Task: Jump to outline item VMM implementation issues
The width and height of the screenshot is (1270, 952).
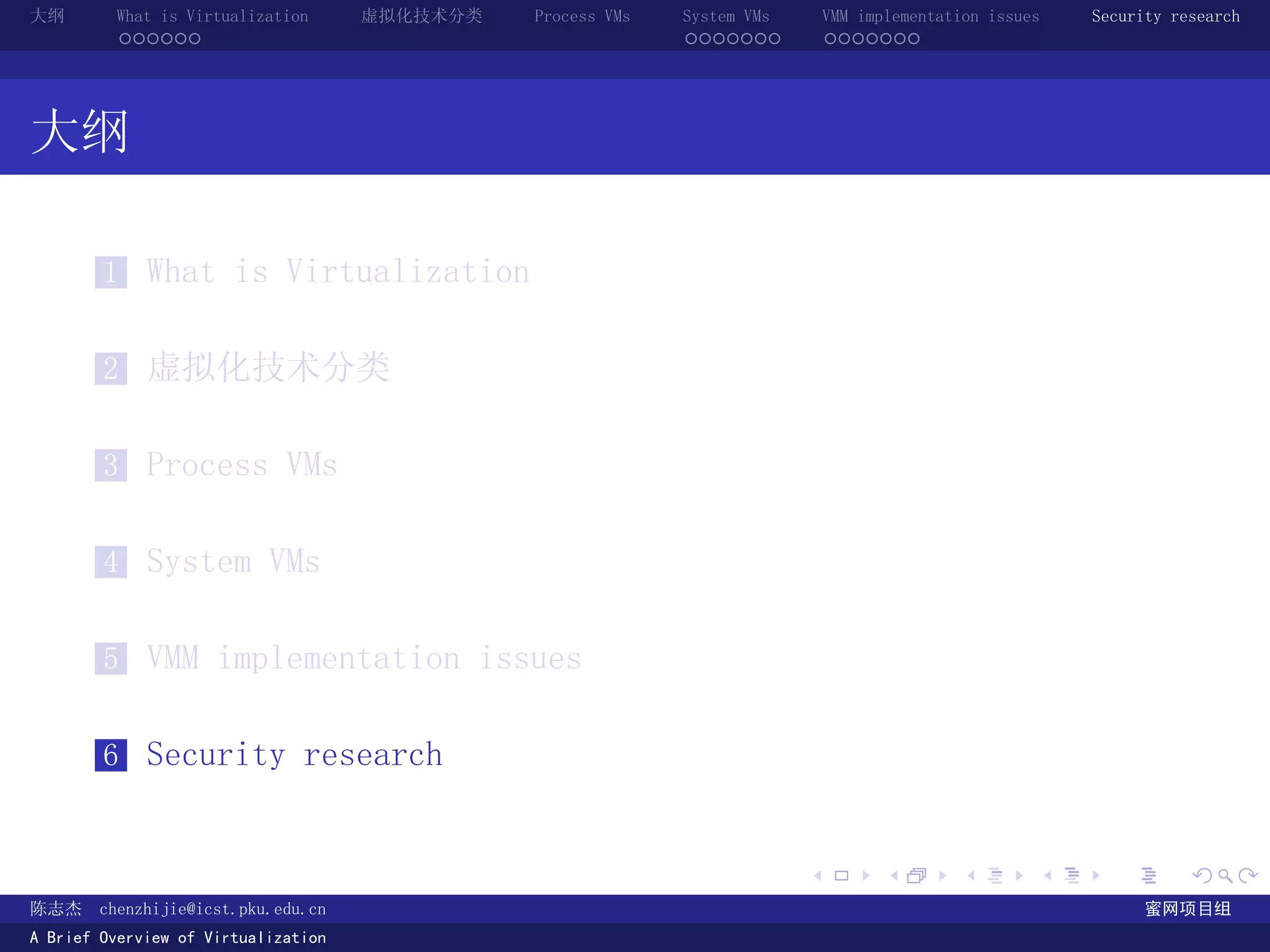Action: (x=365, y=658)
